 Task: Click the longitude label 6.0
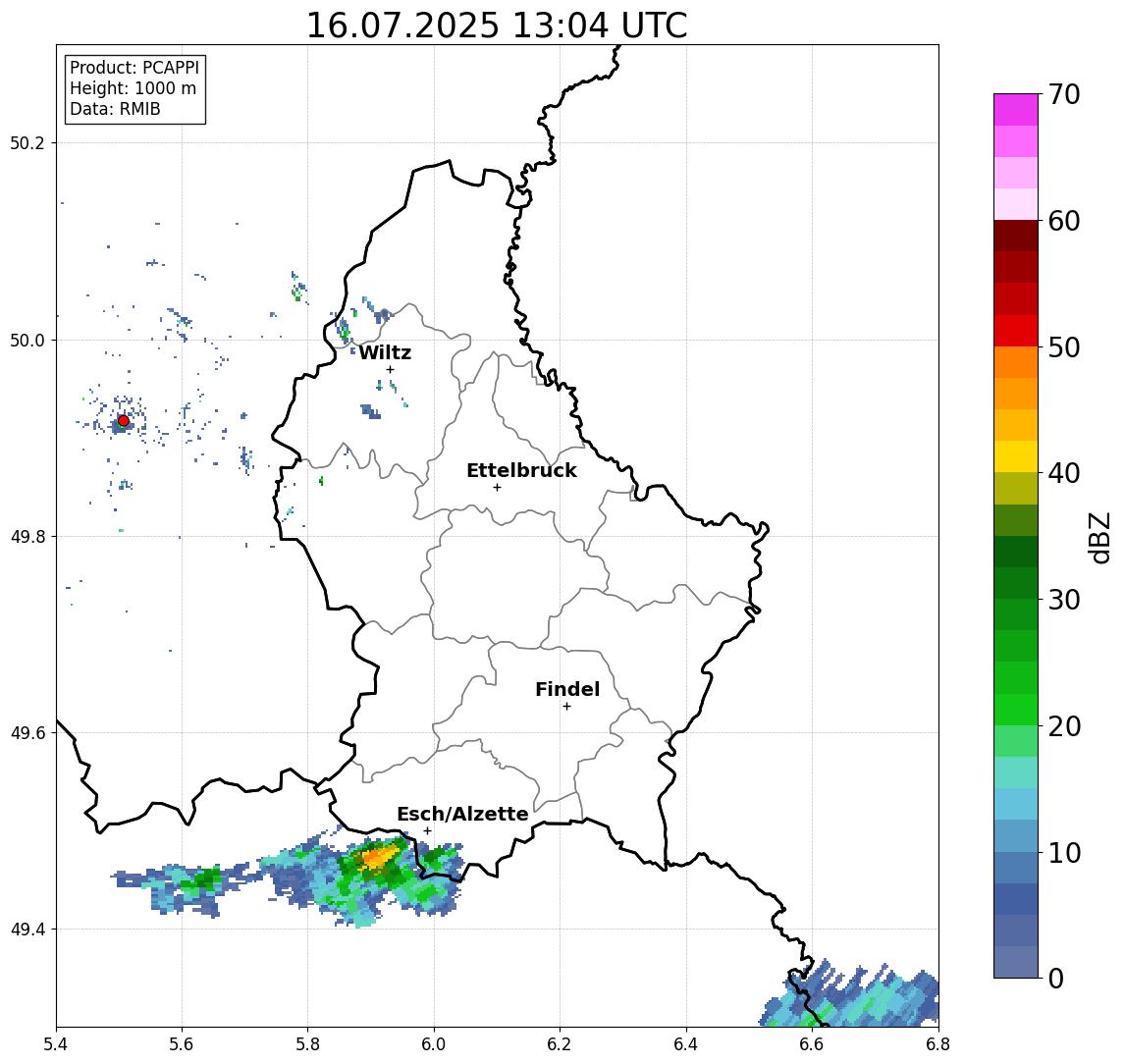(x=434, y=1044)
